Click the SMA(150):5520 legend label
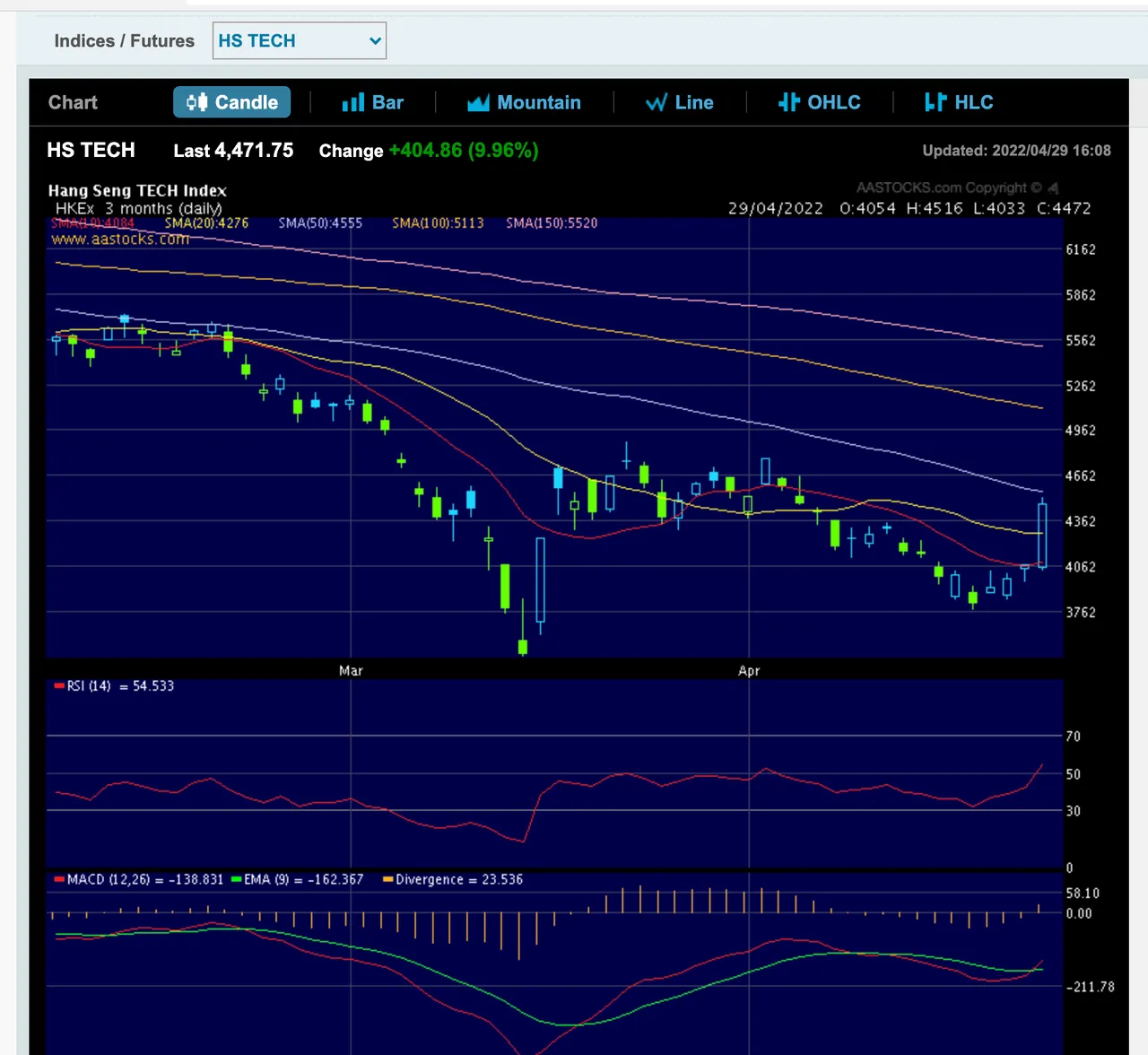1148x1055 pixels. (552, 222)
